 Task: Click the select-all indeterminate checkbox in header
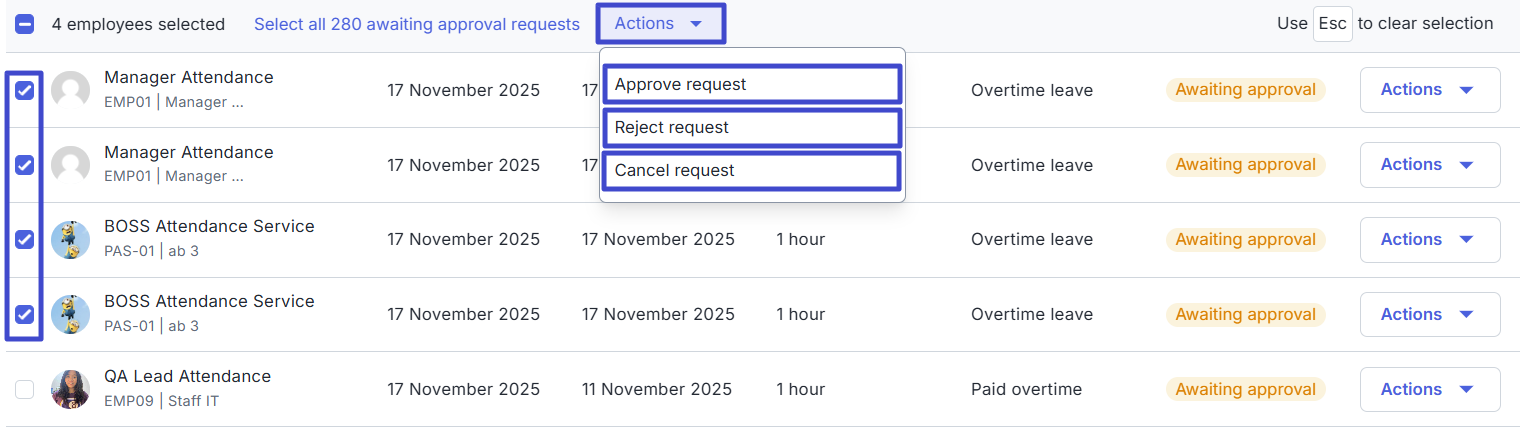[25, 24]
